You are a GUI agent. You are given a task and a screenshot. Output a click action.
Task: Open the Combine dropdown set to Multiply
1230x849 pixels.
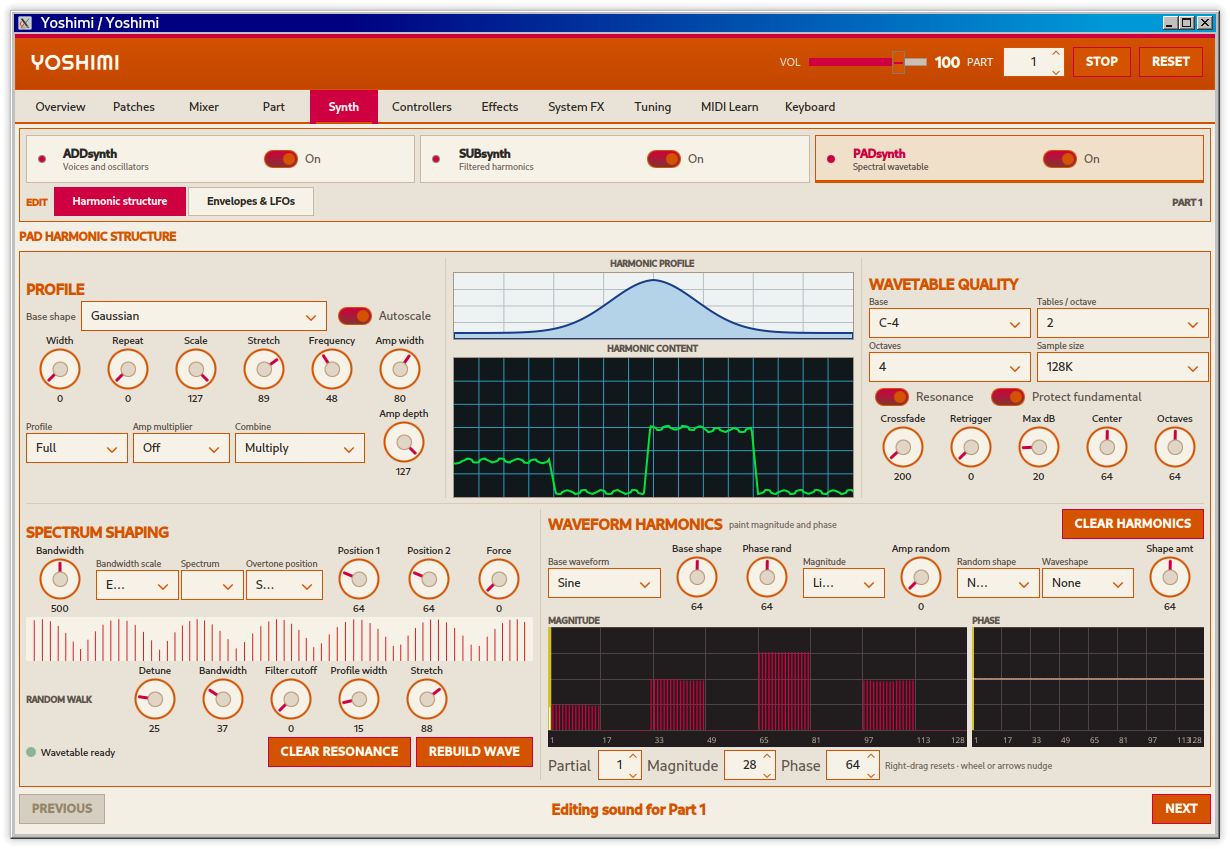click(x=300, y=448)
